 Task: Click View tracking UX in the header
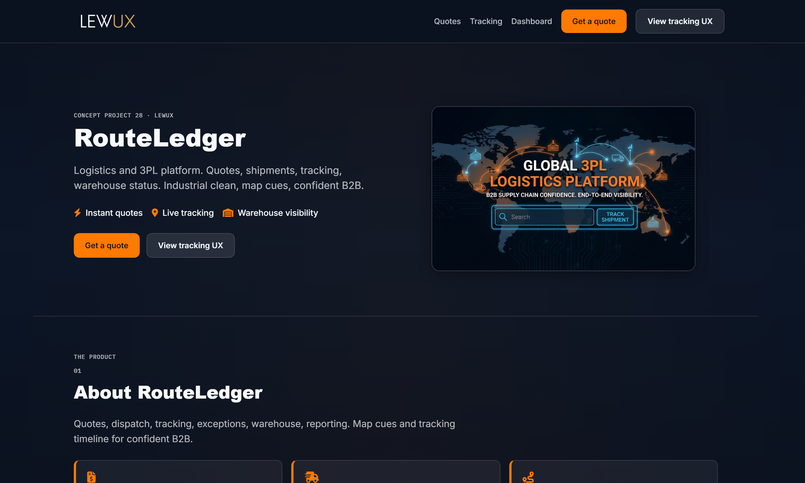click(x=679, y=21)
